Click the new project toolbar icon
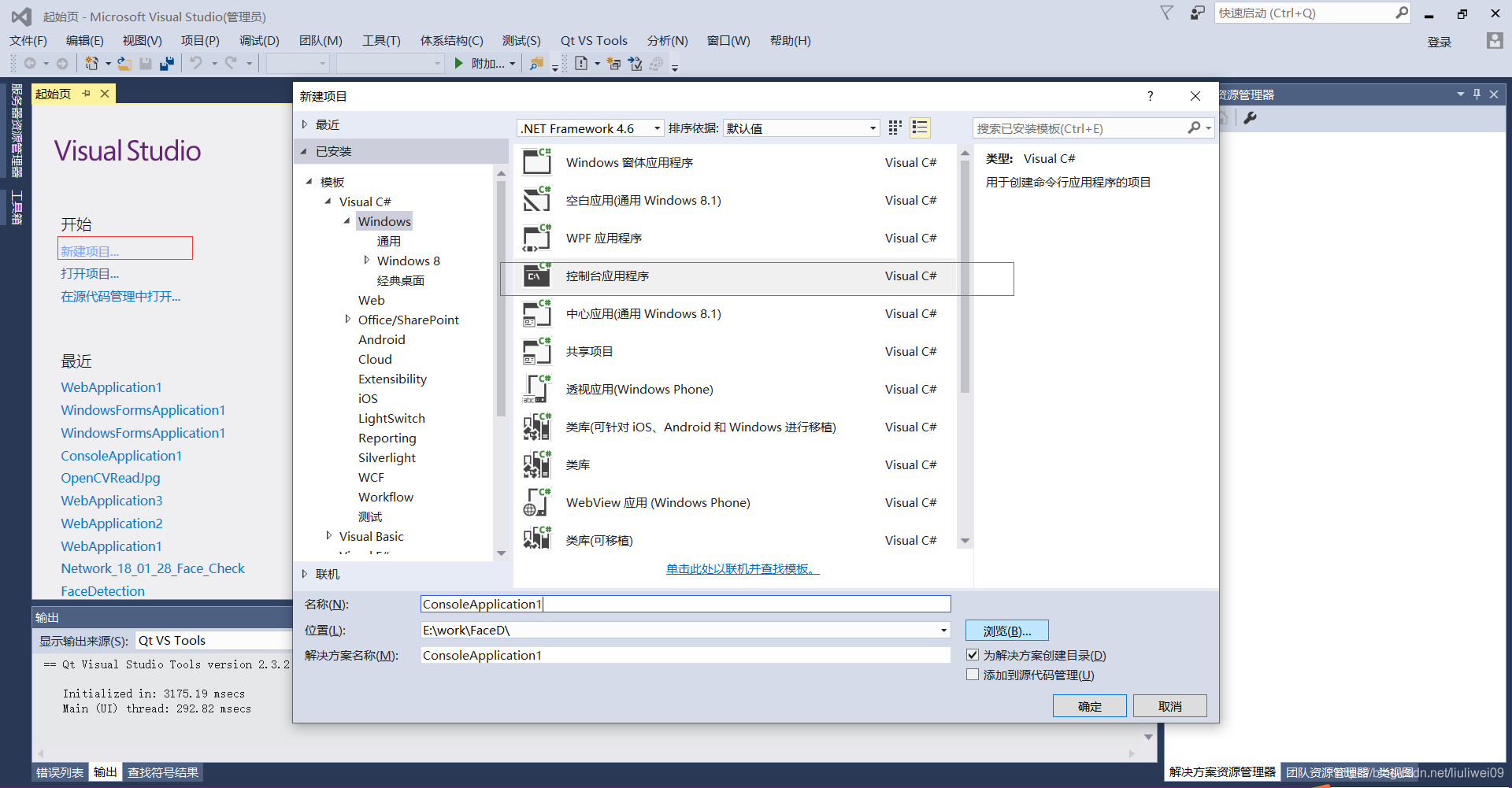This screenshot has height=788, width=1512. (91, 63)
